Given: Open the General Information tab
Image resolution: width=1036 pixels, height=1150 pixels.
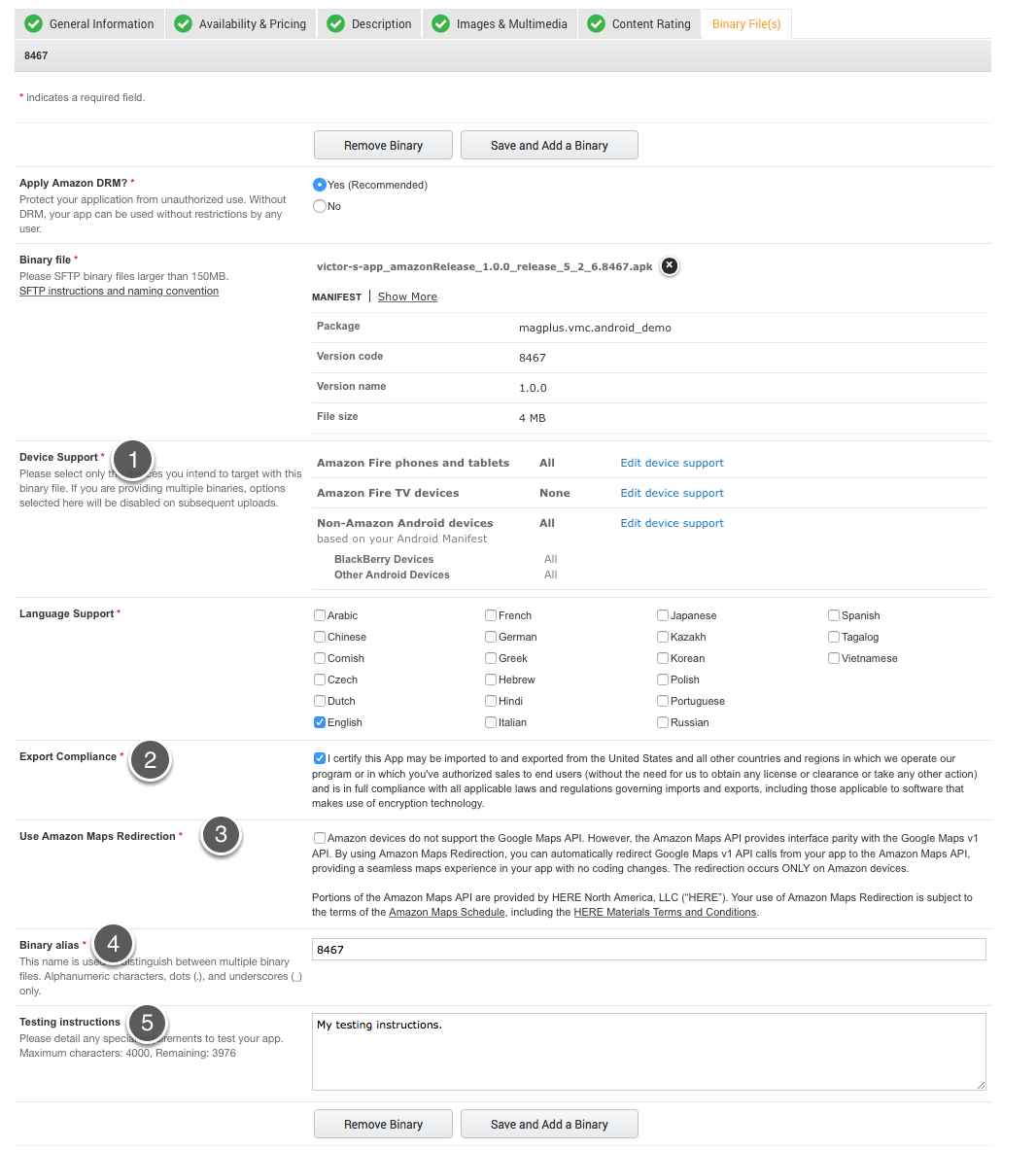Looking at the screenshot, I should click(x=88, y=23).
